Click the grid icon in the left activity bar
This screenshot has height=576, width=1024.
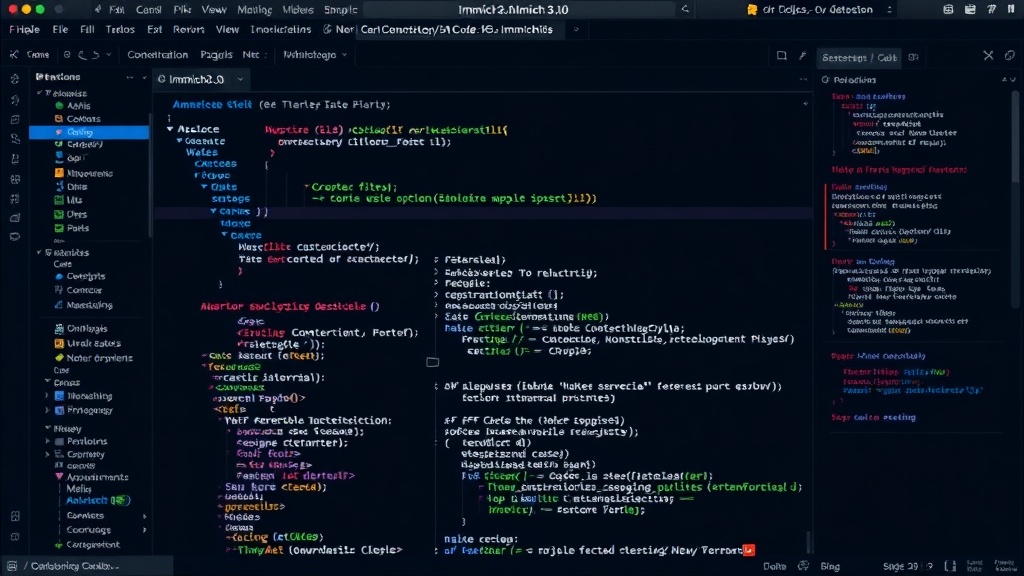pos(15,179)
